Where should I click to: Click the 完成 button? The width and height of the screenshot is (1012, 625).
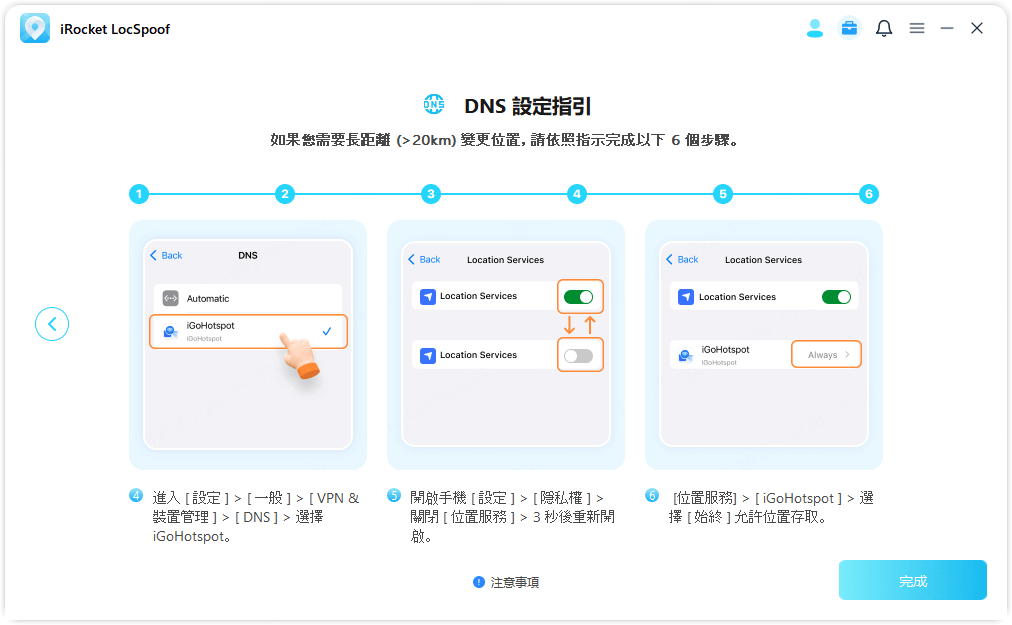tap(913, 580)
